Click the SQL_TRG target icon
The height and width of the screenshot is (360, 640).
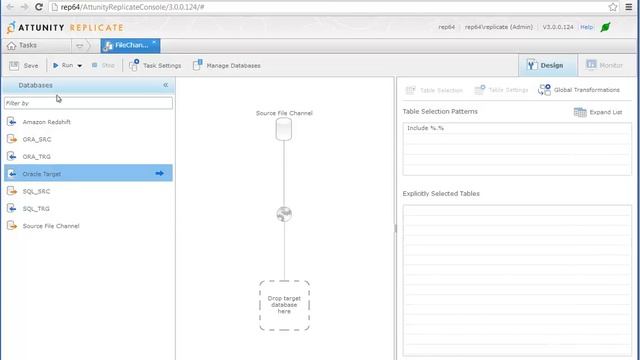12,208
